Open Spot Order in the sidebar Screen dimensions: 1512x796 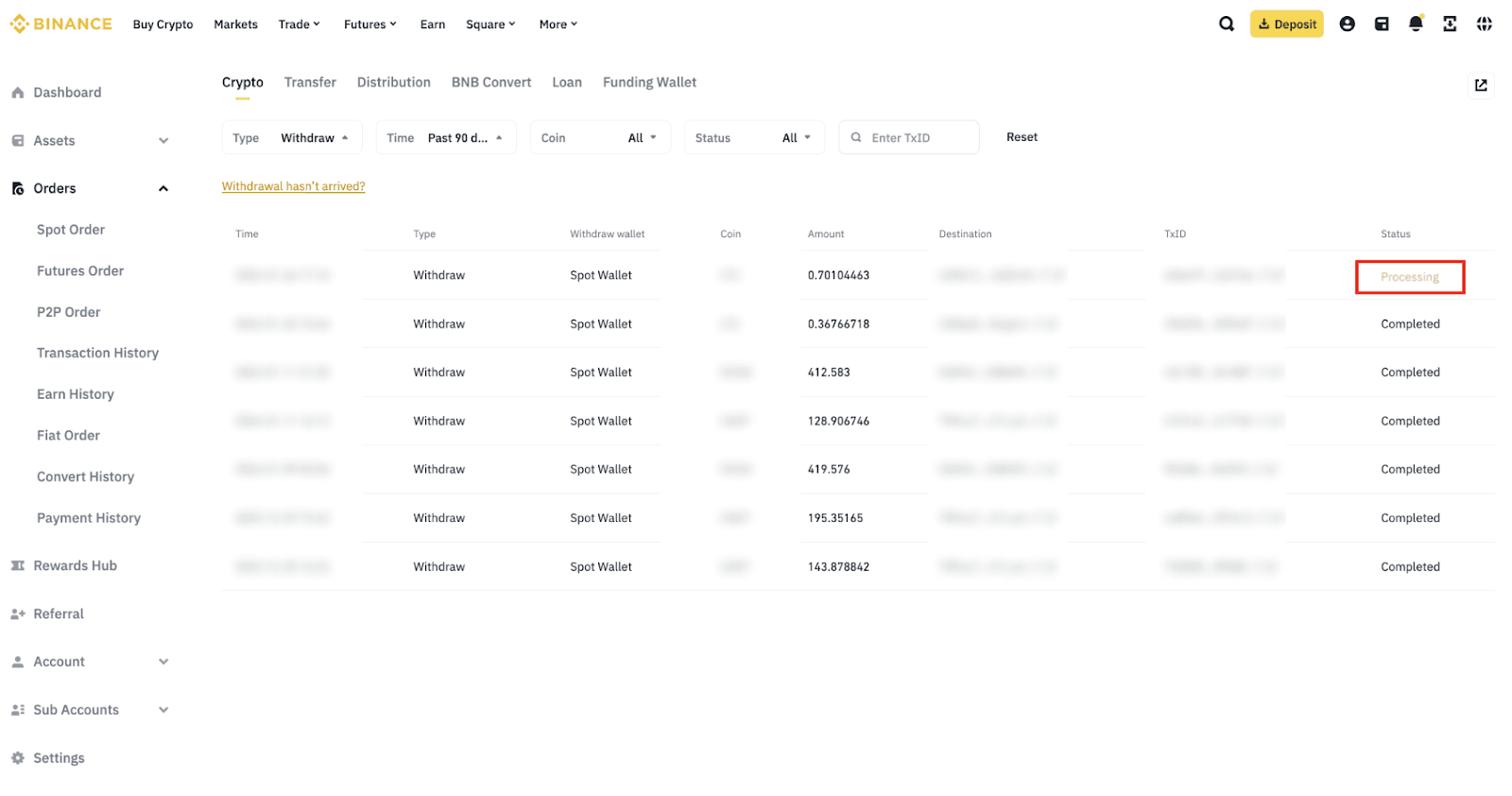(71, 230)
